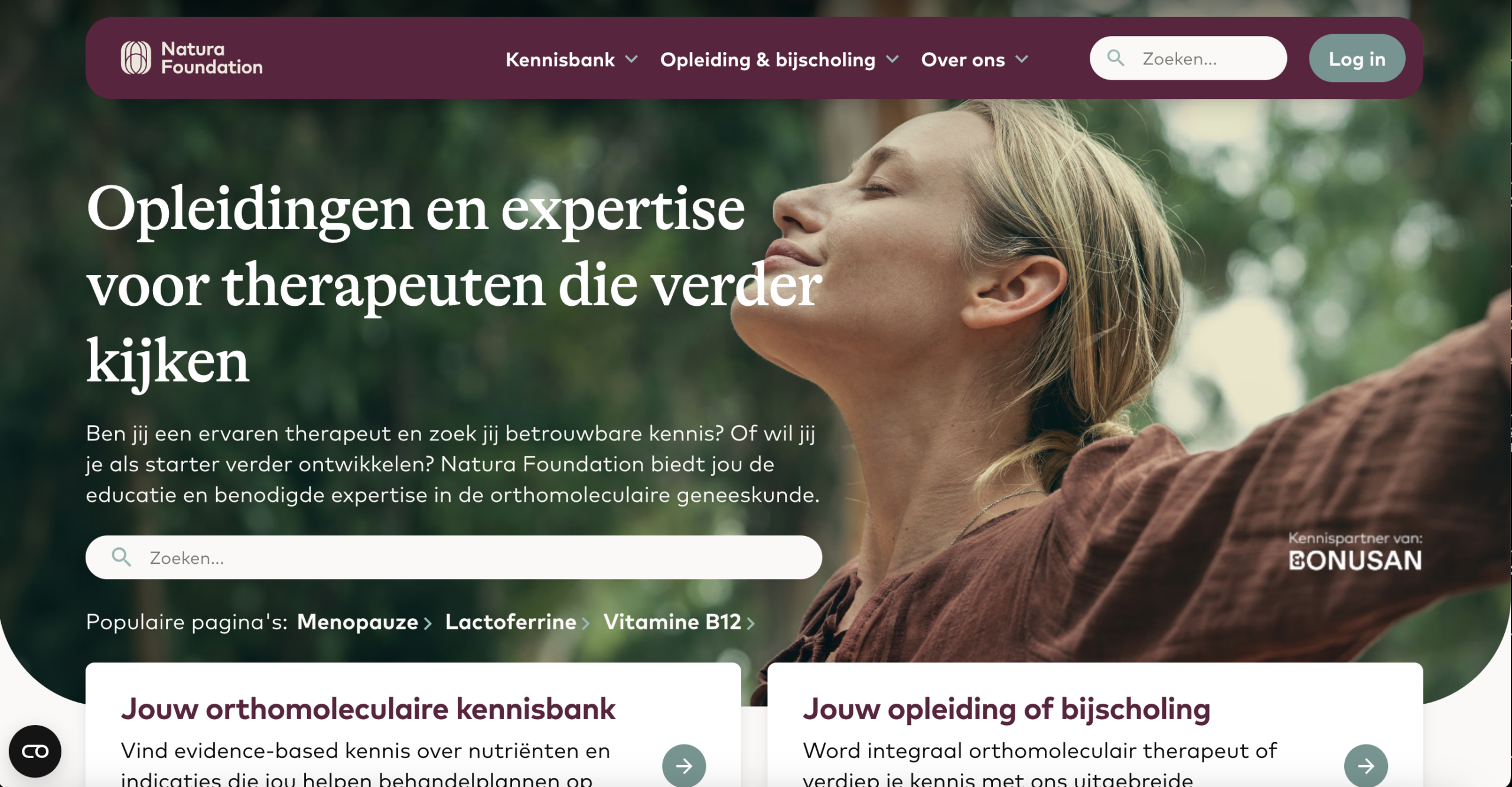The height and width of the screenshot is (787, 1512).
Task: Open the Kennisbank menu item
Action: click(x=560, y=60)
